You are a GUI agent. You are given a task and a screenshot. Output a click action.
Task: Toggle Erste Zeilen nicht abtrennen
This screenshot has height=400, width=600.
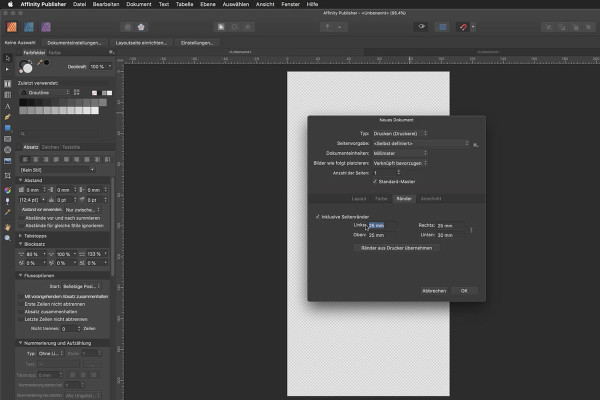pyautogui.click(x=21, y=304)
